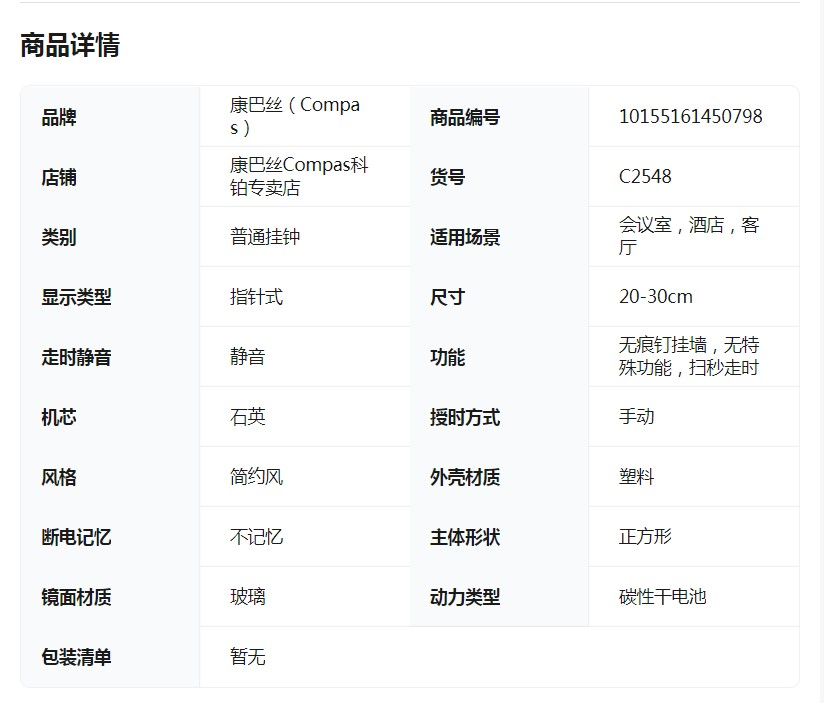Viewport: 824px width, 703px height.
Task: Click the 普通挂钟 category value
Action: click(264, 237)
